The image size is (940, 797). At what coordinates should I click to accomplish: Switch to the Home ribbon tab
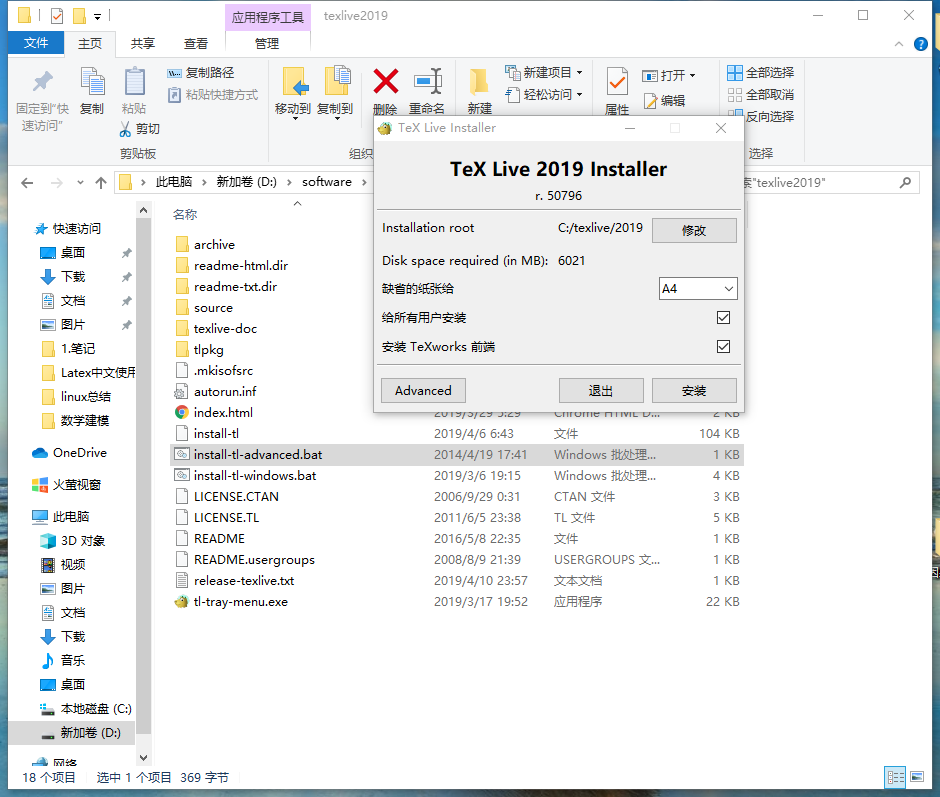click(90, 43)
